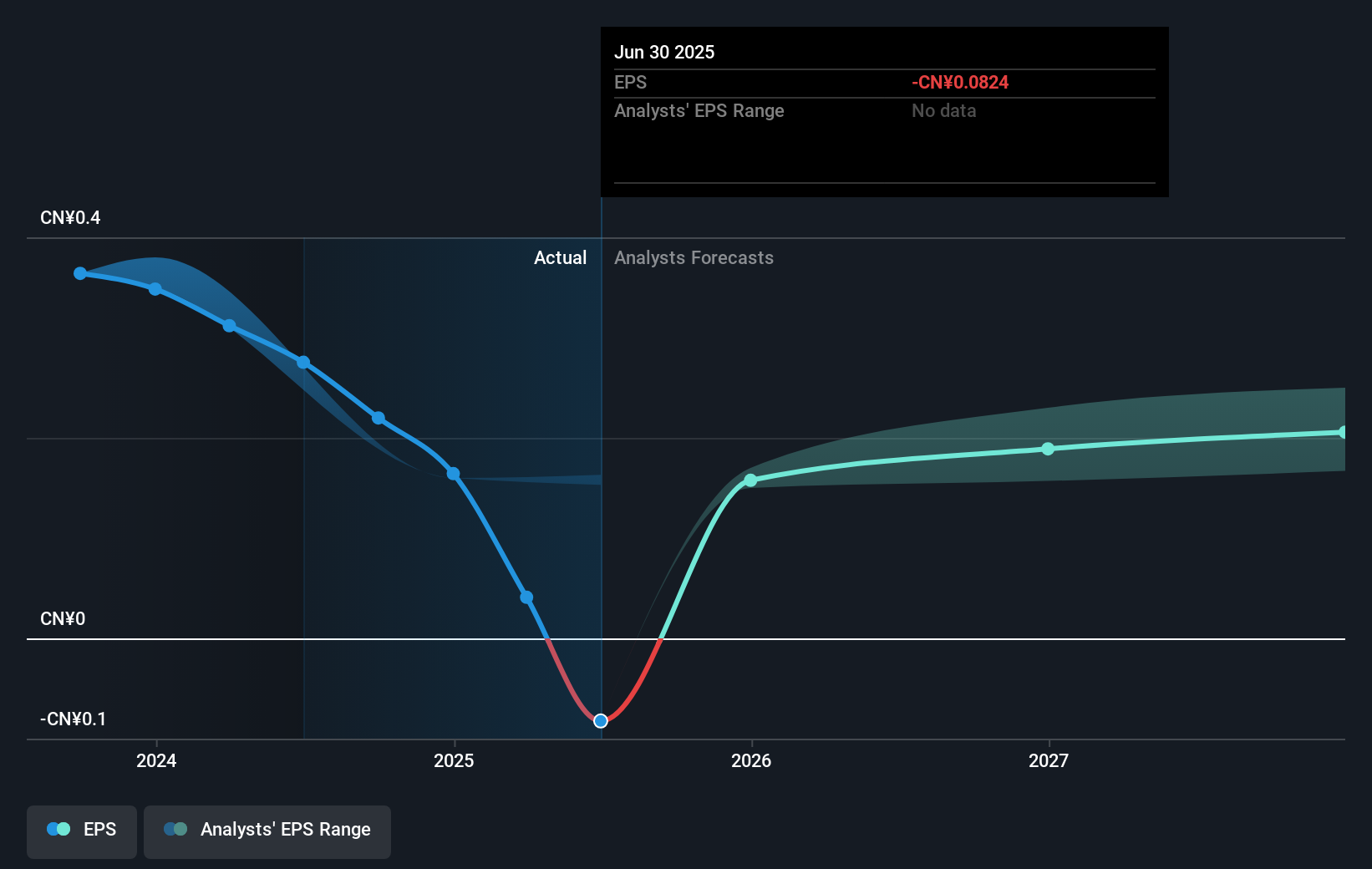Expand the EPS row in the tooltip

pyautogui.click(x=631, y=83)
